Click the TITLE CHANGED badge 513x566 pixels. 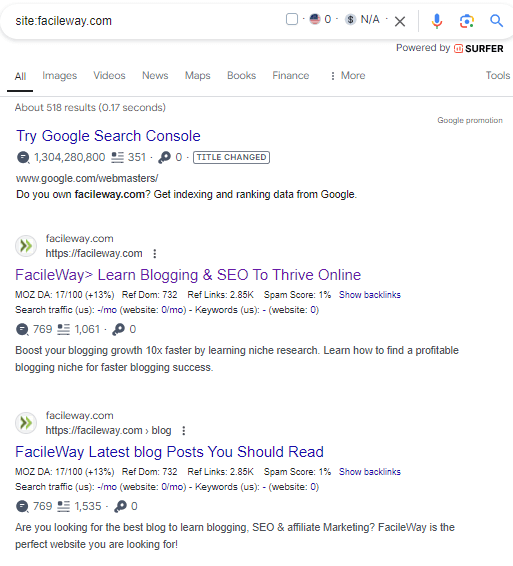tap(231, 157)
